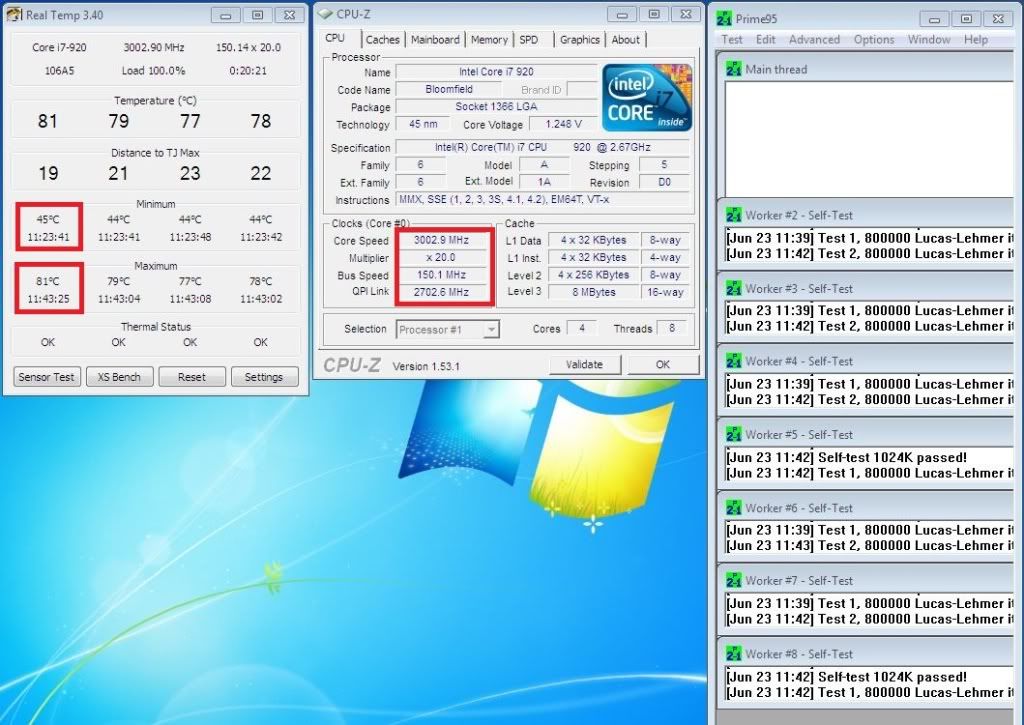Viewport: 1024px width, 725px height.
Task: Click the Code Name field showing Bloomfield
Action: pyautogui.click(x=449, y=89)
